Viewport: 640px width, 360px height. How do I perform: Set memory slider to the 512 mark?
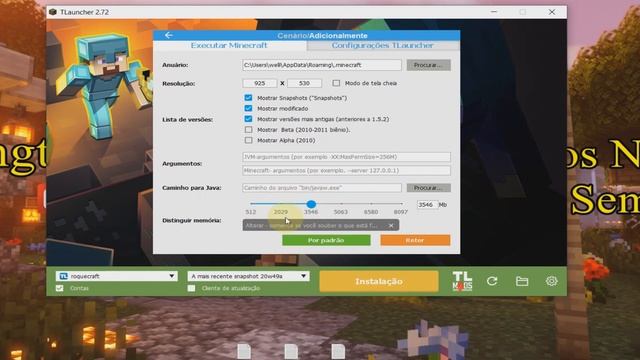pos(251,204)
